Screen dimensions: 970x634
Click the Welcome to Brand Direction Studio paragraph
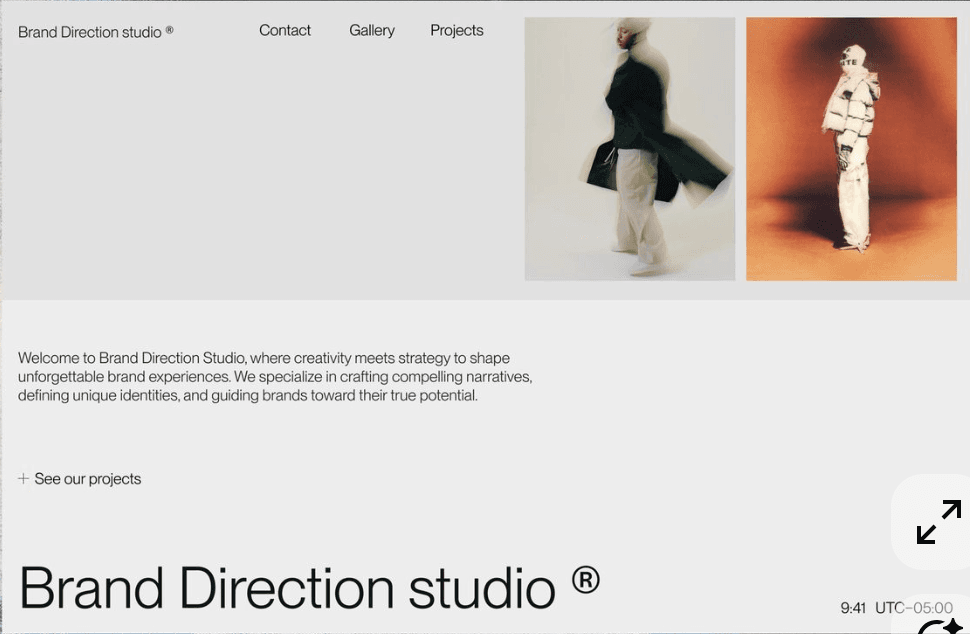tap(275, 376)
